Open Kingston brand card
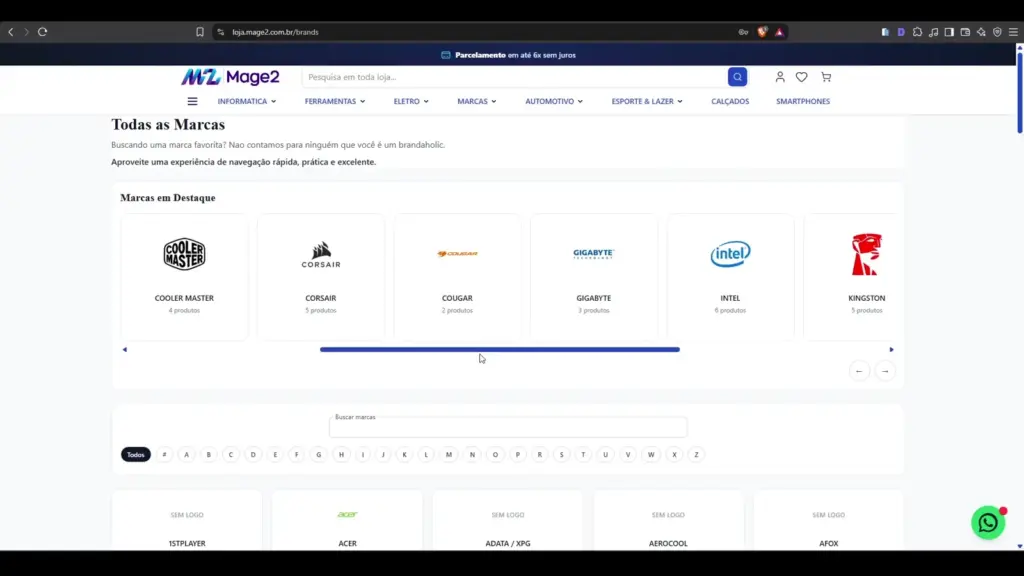This screenshot has width=1024, height=576. click(x=852, y=277)
